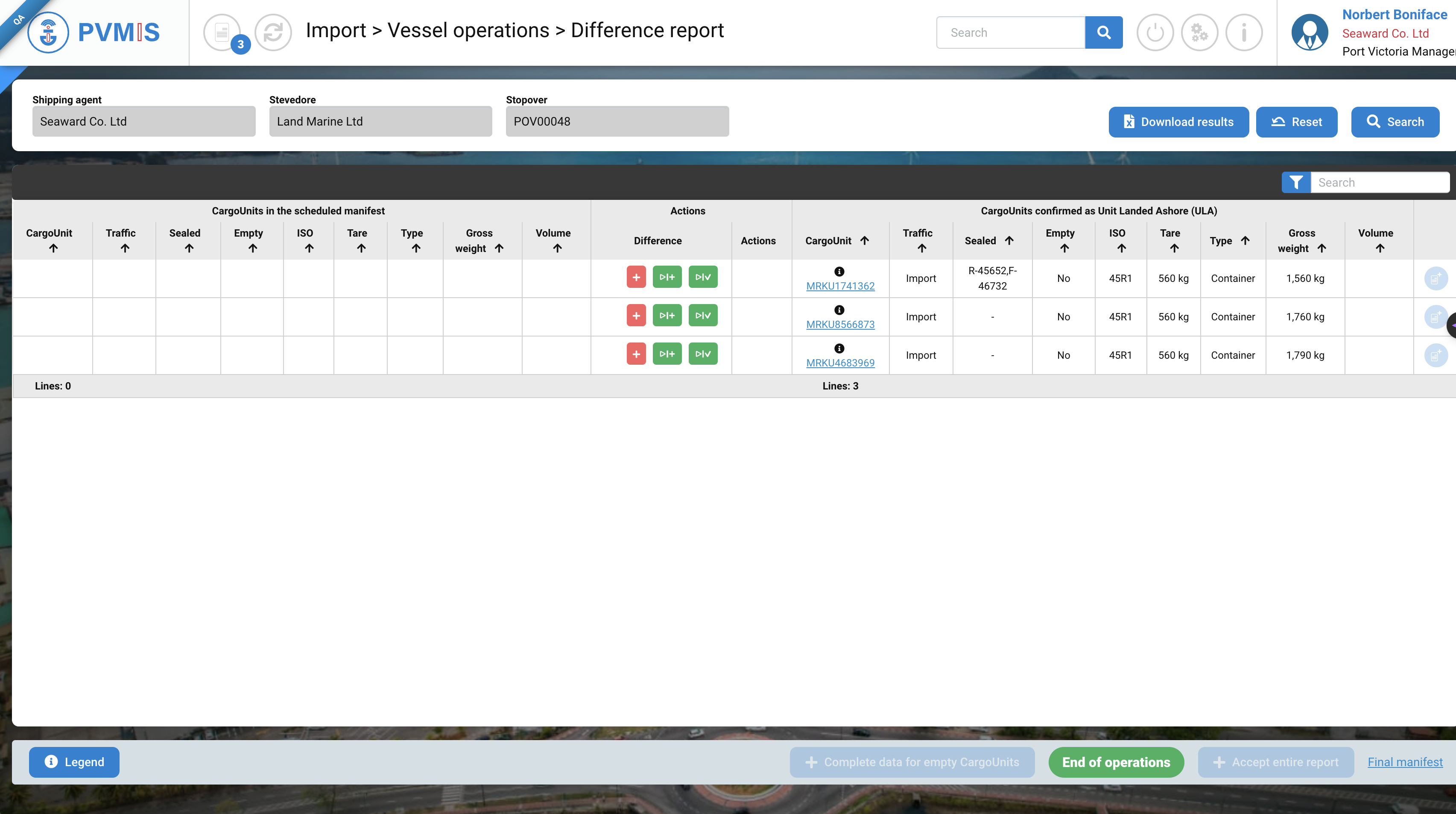Click the power logout icon

pos(1155,32)
